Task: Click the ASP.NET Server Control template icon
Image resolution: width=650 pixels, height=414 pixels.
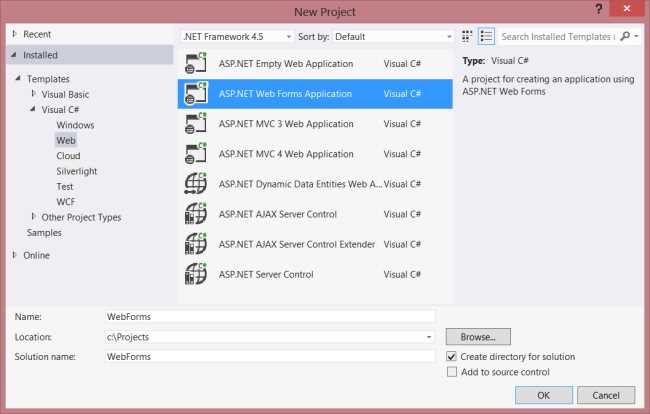Action: (x=196, y=274)
